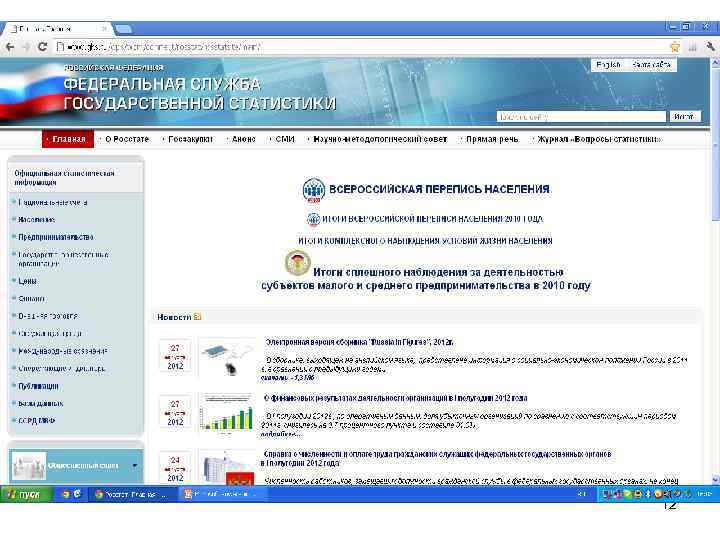Select the Главная menu tab
Image resolution: width=720 pixels, height=540 pixels.
[68, 139]
